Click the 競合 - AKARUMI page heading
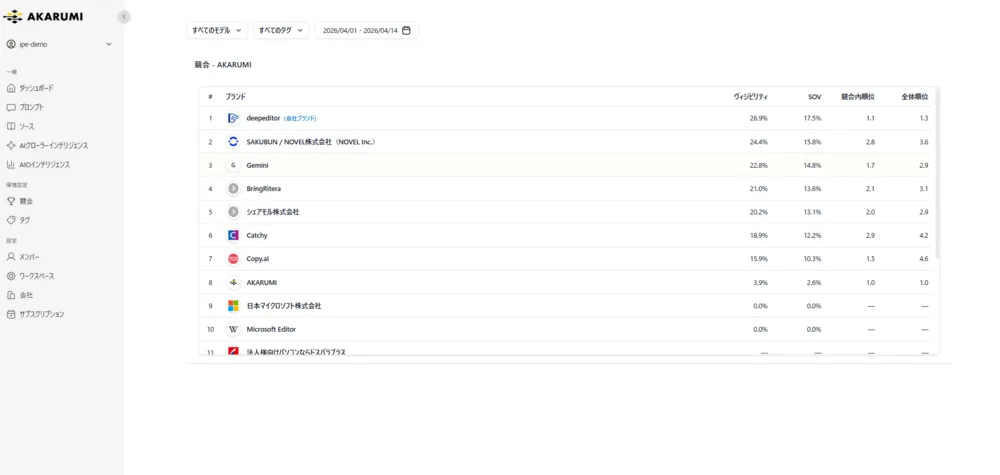This screenshot has height=475, width=1000. coord(223,64)
